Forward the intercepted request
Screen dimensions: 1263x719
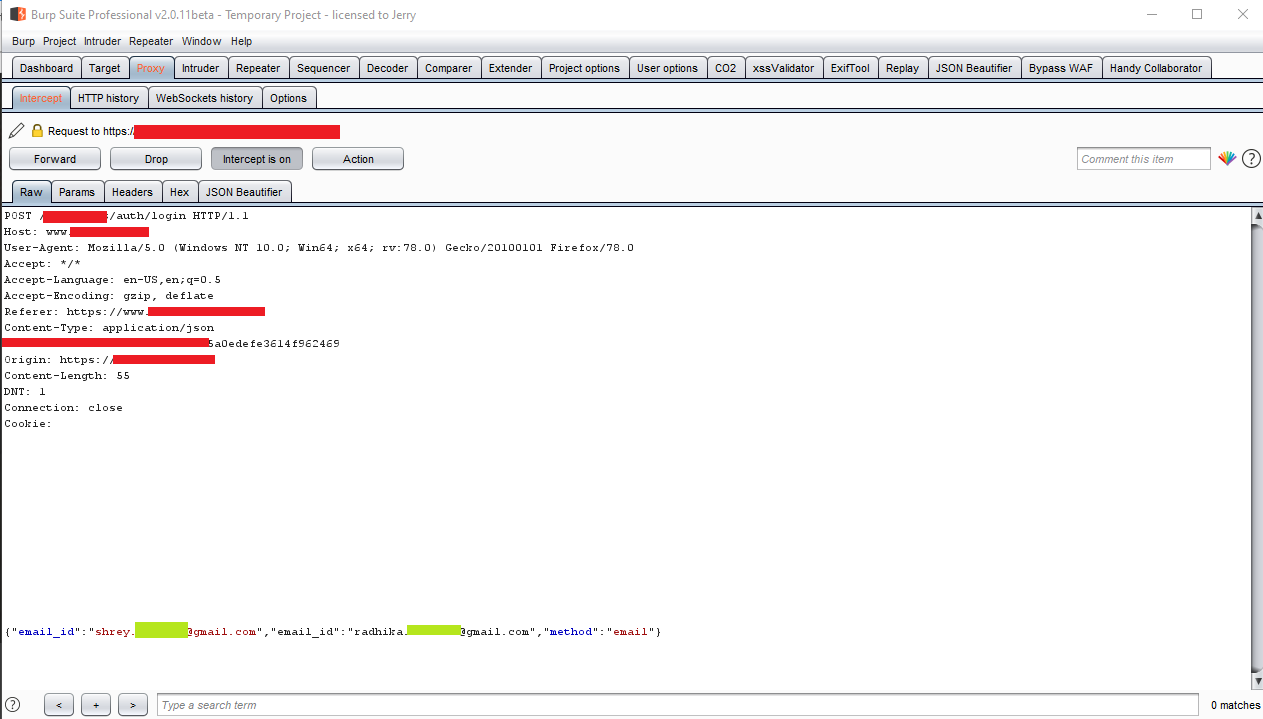(55, 159)
